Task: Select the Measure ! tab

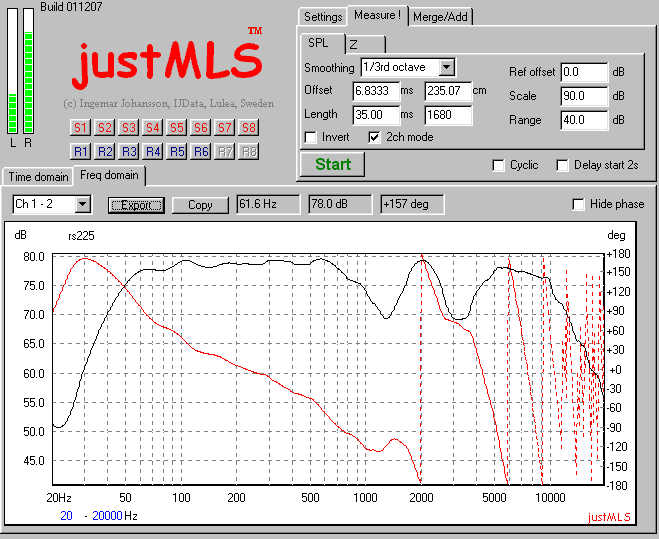Action: coord(377,16)
